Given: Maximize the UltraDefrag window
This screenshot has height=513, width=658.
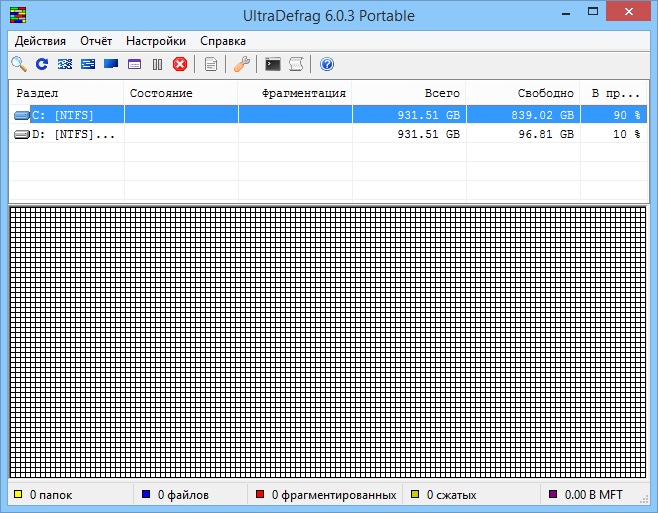Looking at the screenshot, I should (x=593, y=12).
